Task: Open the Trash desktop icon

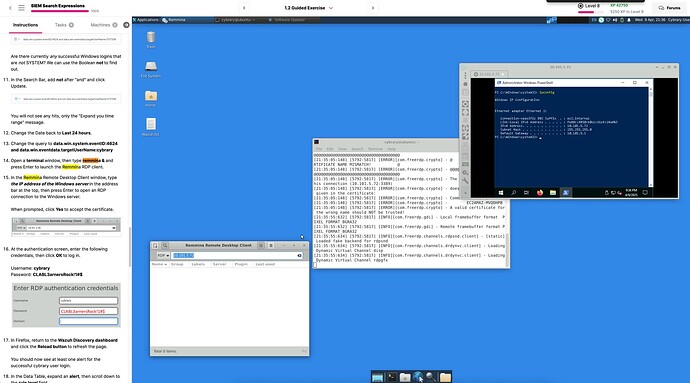Action: pyautogui.click(x=151, y=39)
